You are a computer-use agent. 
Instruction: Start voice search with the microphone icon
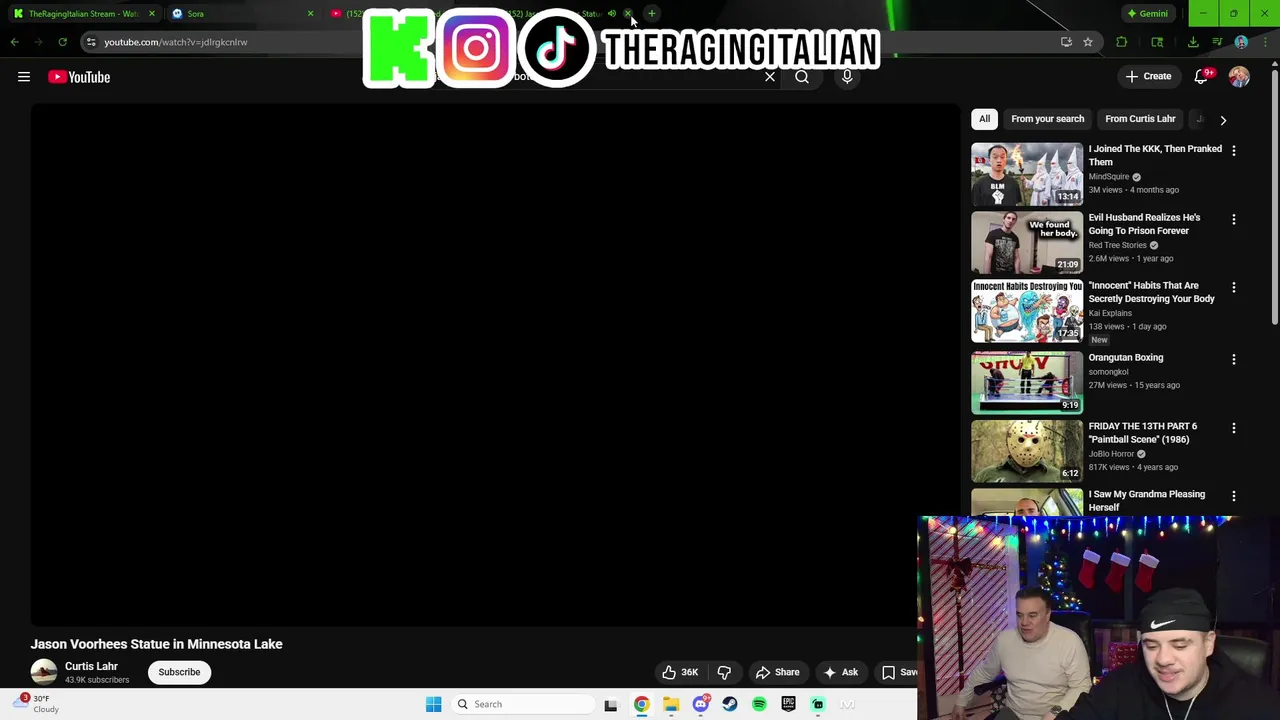847,76
